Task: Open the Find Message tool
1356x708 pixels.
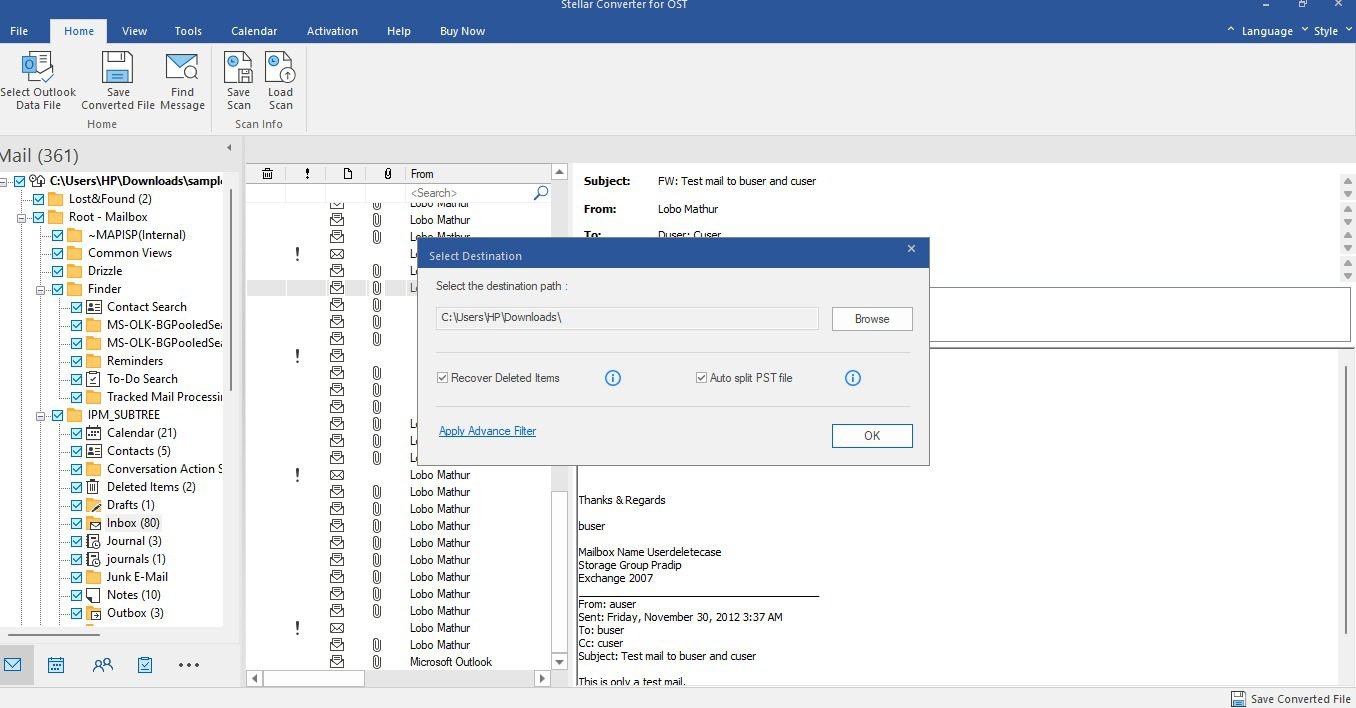Action: pyautogui.click(x=182, y=68)
